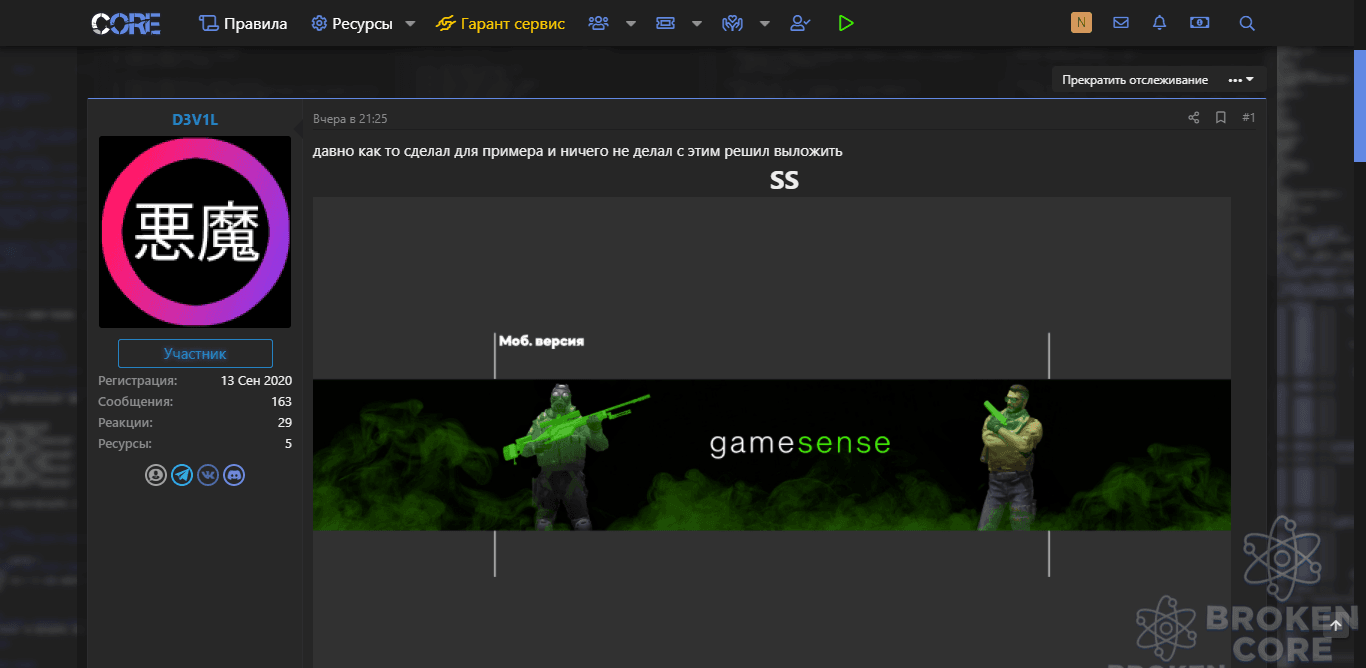Click the SS heading in post

tap(784, 181)
